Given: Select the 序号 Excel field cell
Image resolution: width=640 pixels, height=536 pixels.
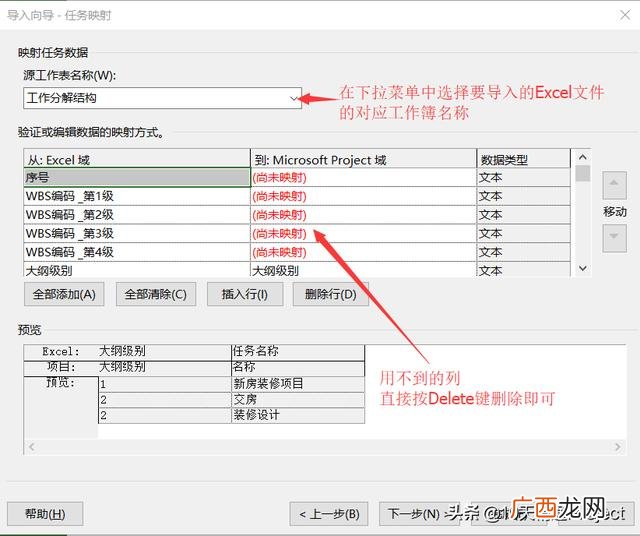Looking at the screenshot, I should click(137, 178).
